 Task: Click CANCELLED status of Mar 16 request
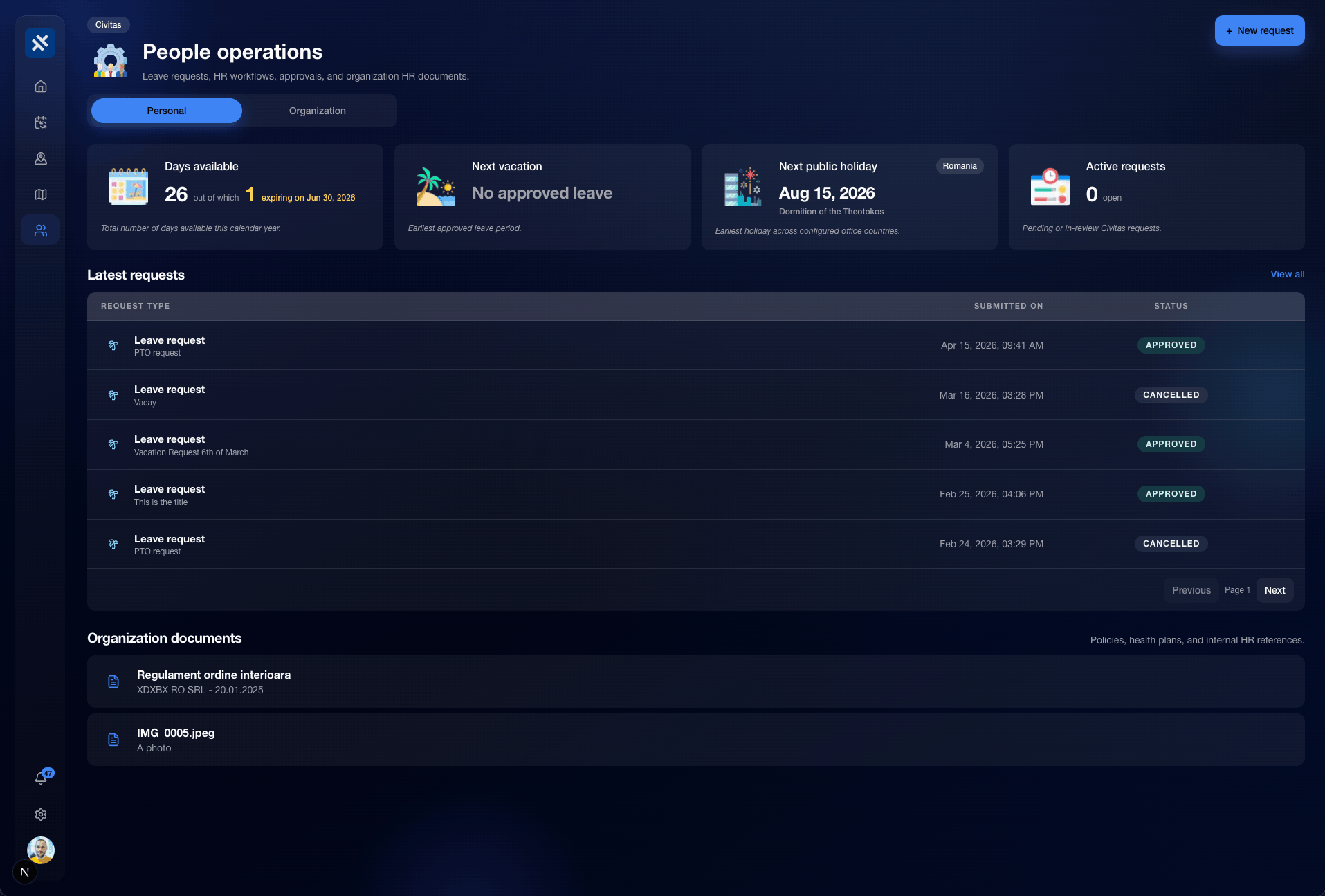click(x=1171, y=395)
